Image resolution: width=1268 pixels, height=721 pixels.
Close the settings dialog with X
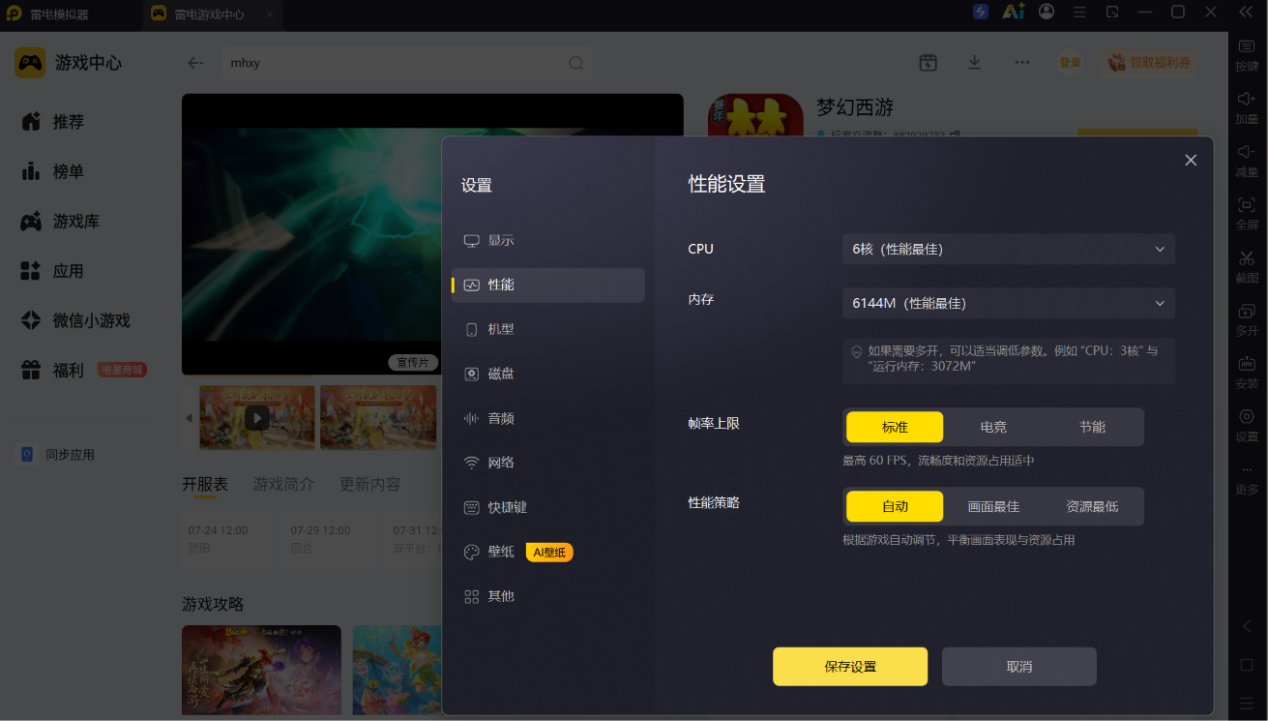[1190, 160]
